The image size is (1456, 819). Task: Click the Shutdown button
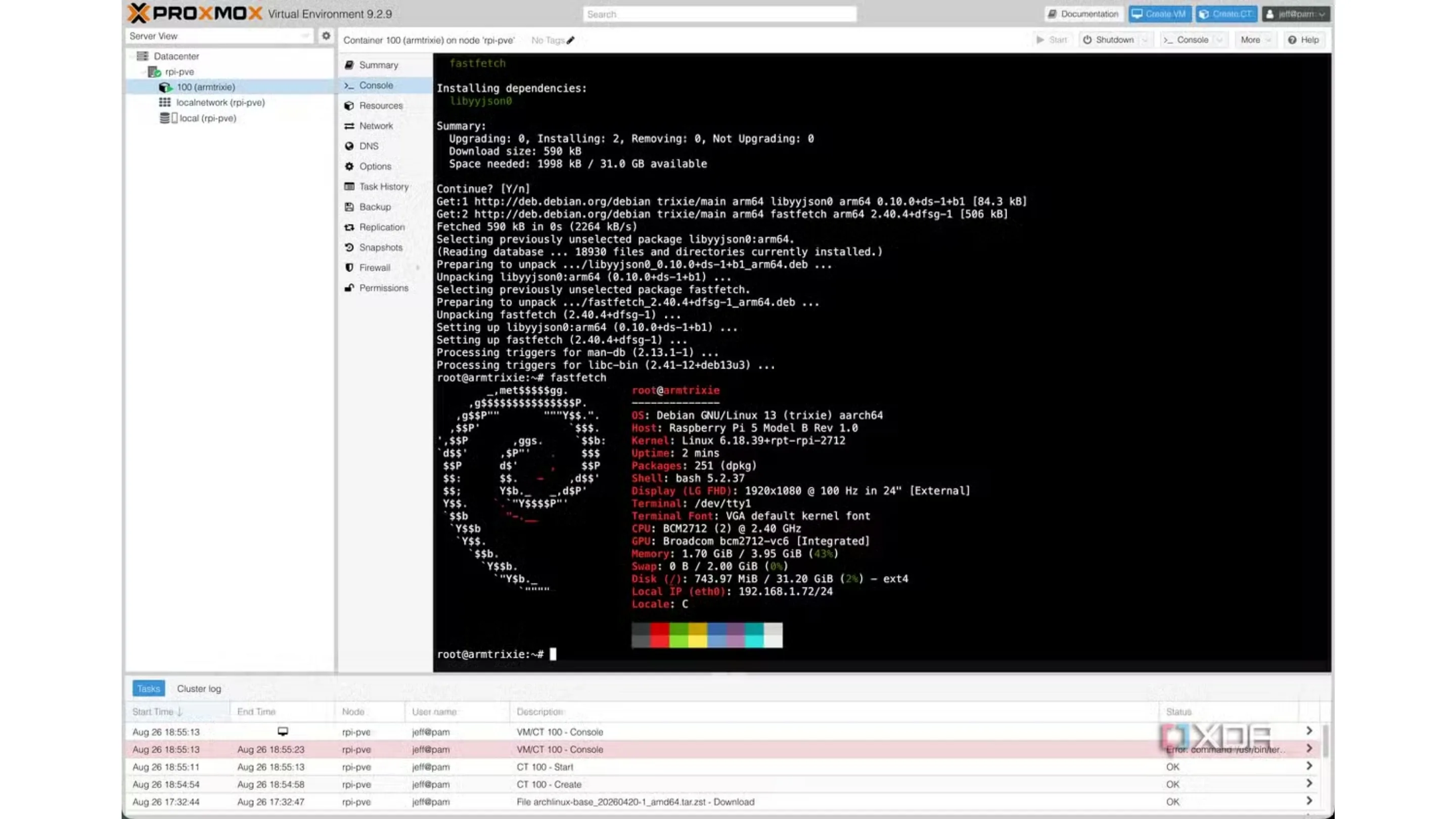(x=1108, y=40)
